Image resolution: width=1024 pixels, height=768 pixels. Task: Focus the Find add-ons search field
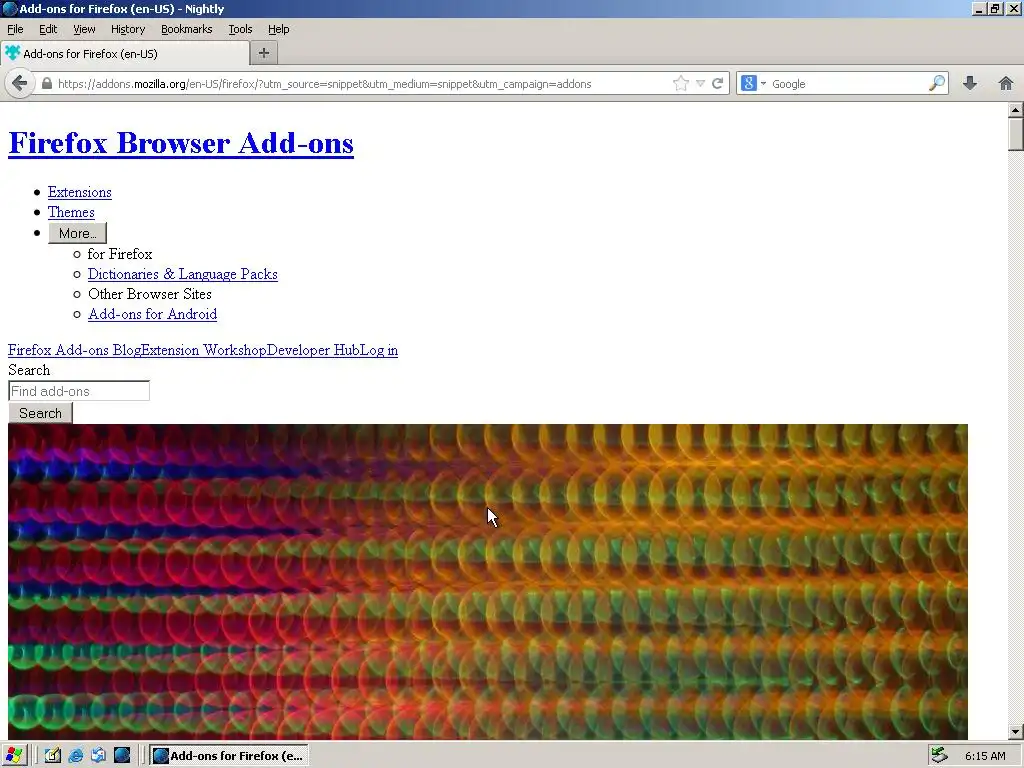click(79, 391)
